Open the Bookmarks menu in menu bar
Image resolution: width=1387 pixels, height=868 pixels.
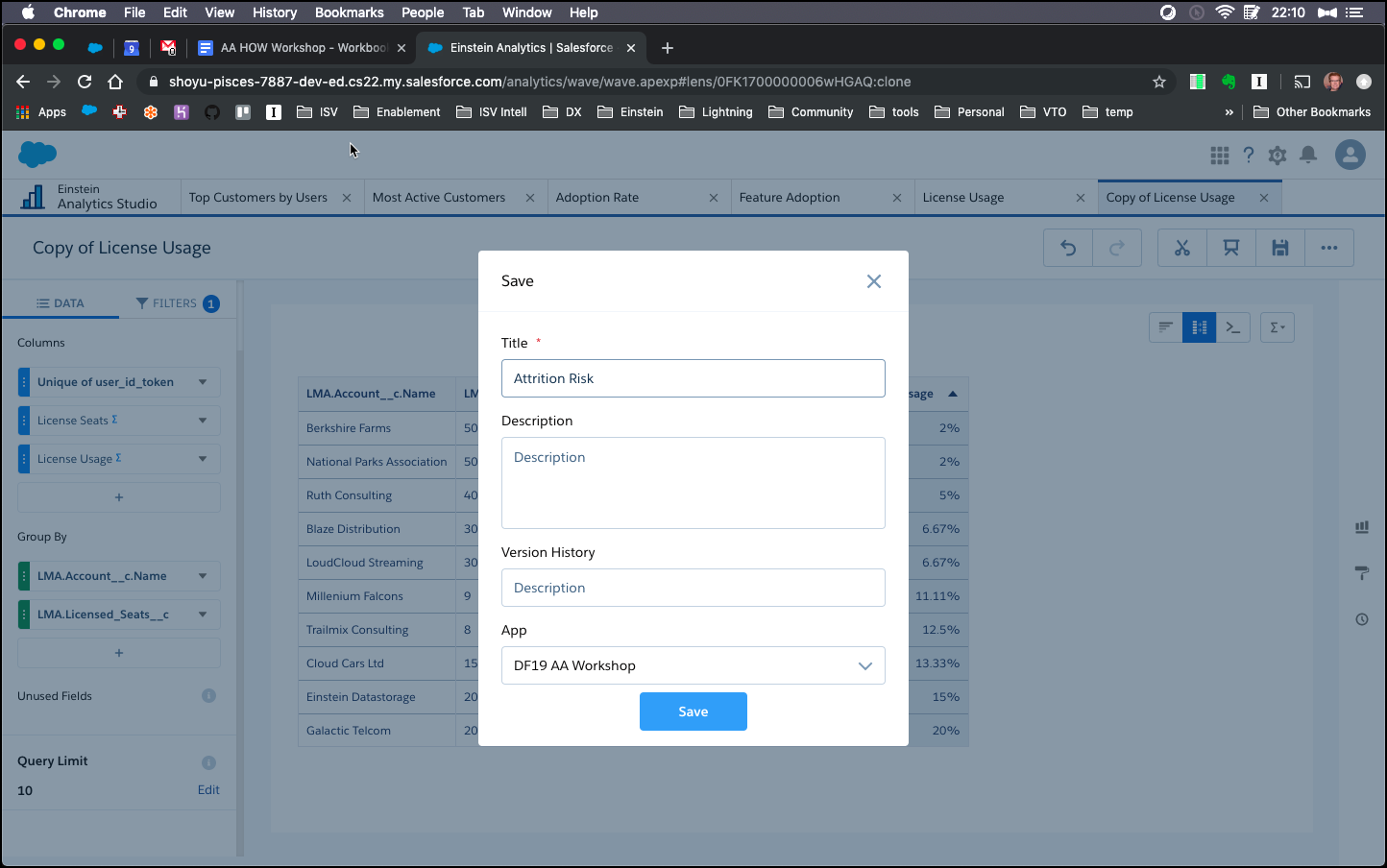(x=350, y=12)
